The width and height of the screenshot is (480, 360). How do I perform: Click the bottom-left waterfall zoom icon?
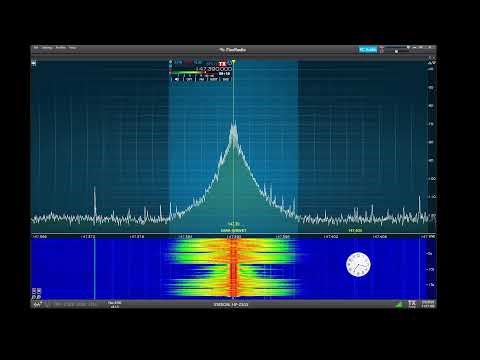(x=34, y=297)
